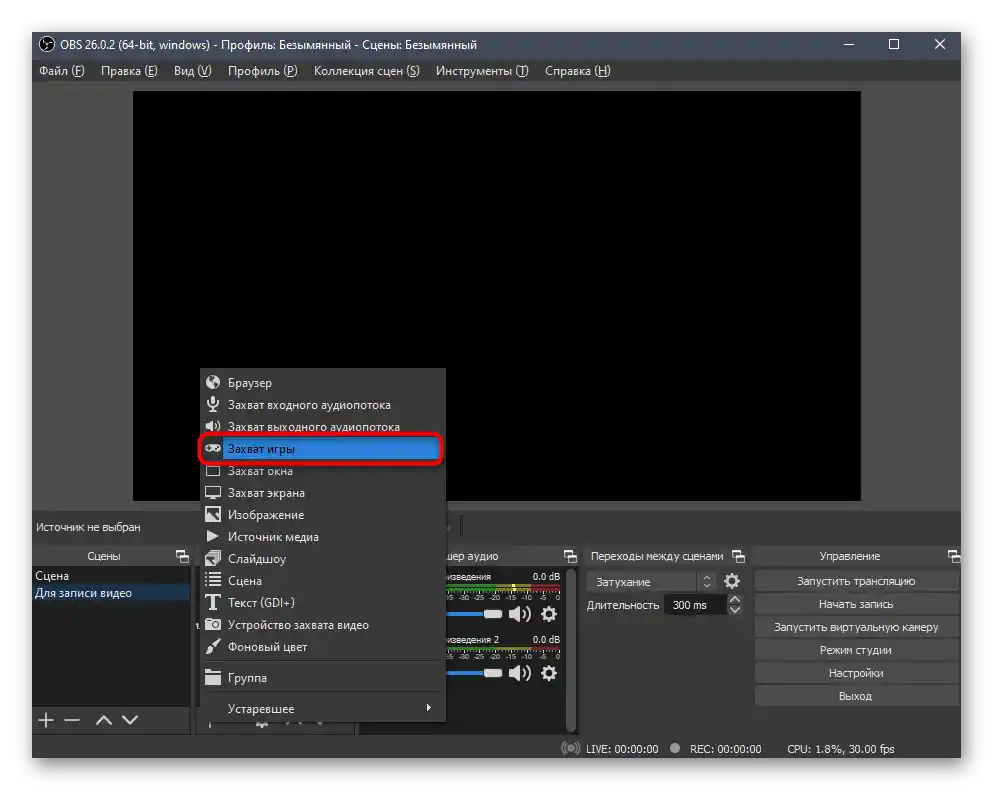Open settings gear for second audio channel

coord(549,673)
